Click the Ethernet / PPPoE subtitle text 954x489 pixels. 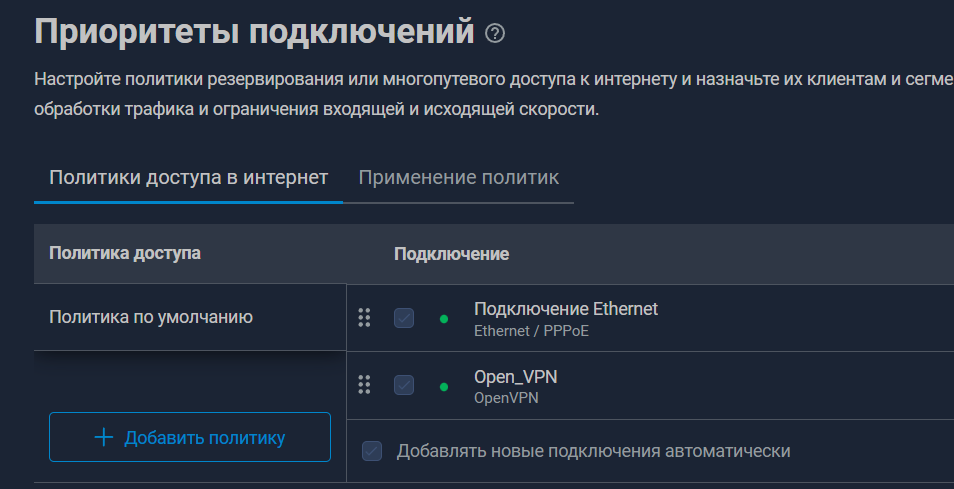point(531,330)
